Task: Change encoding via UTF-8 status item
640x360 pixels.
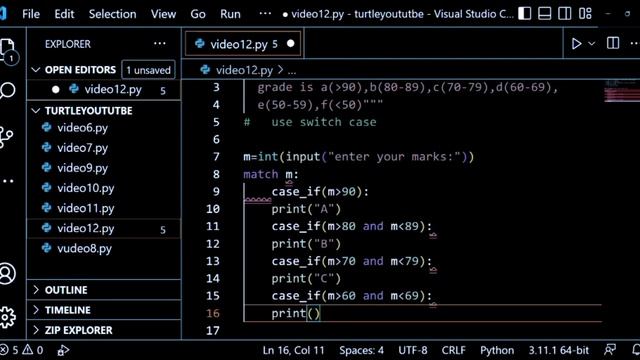Action: 413,350
